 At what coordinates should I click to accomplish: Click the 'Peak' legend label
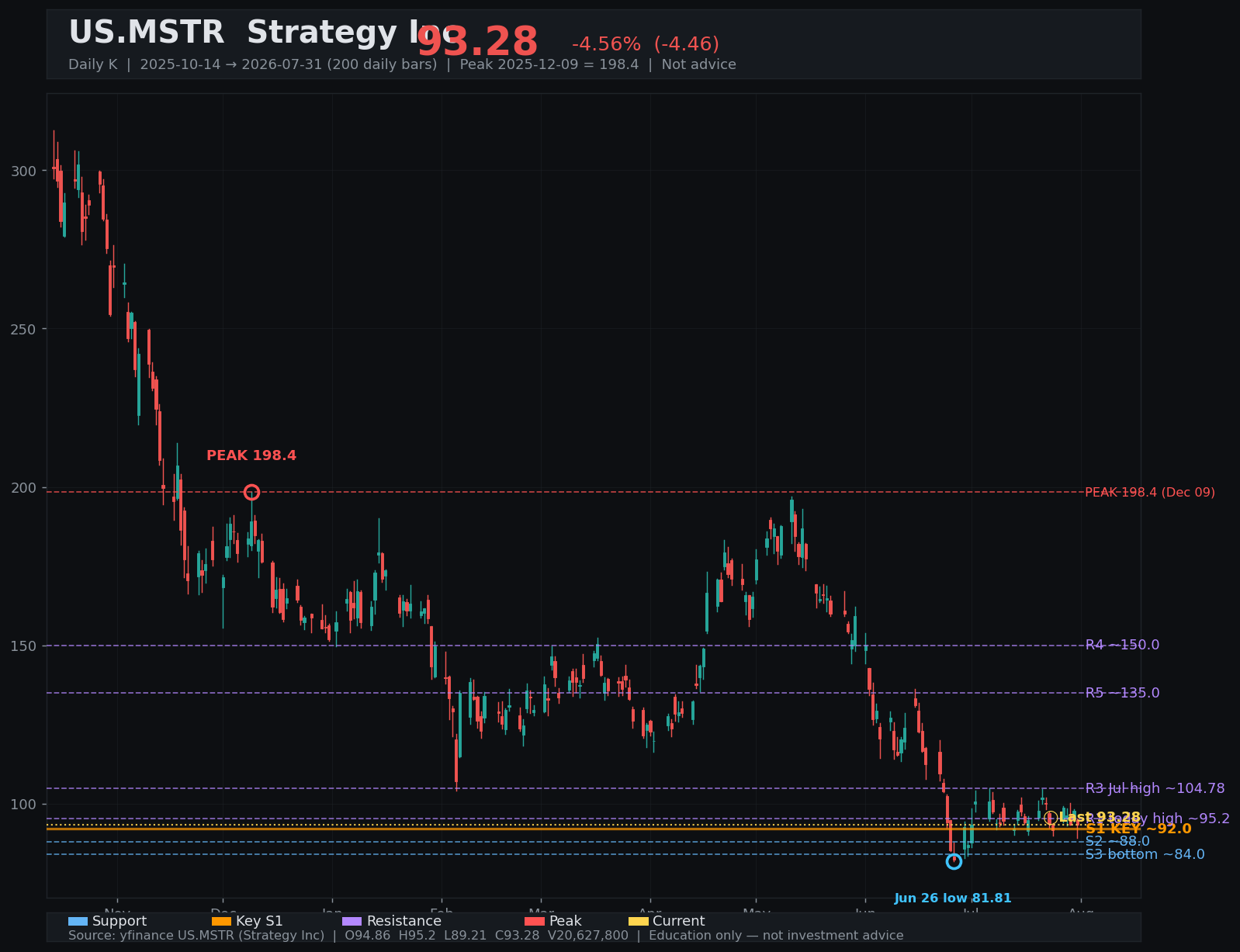(566, 922)
